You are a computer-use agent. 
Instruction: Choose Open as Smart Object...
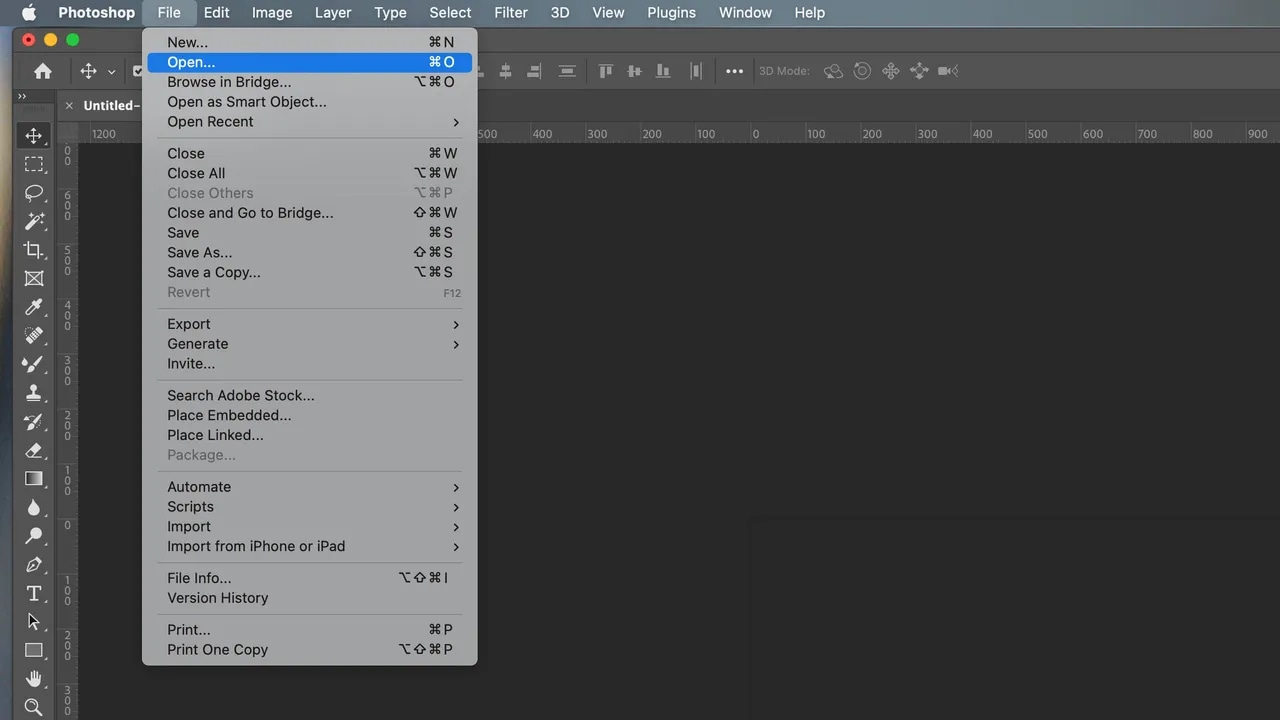(309, 102)
